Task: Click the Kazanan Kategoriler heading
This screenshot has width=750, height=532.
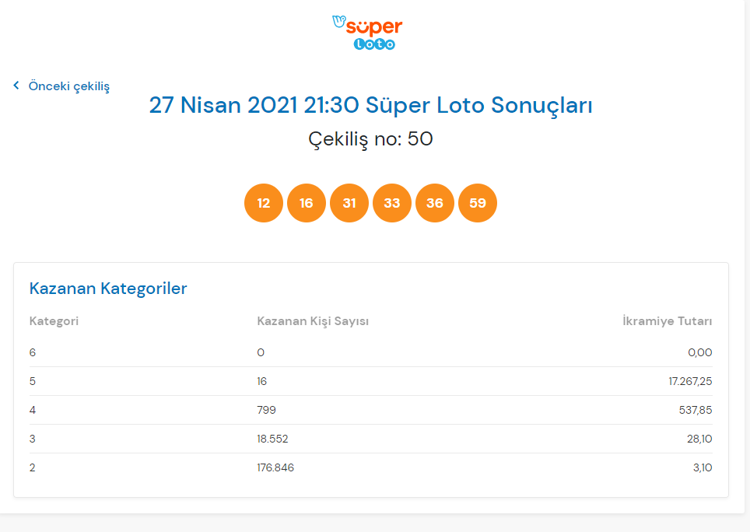Action: click(108, 288)
